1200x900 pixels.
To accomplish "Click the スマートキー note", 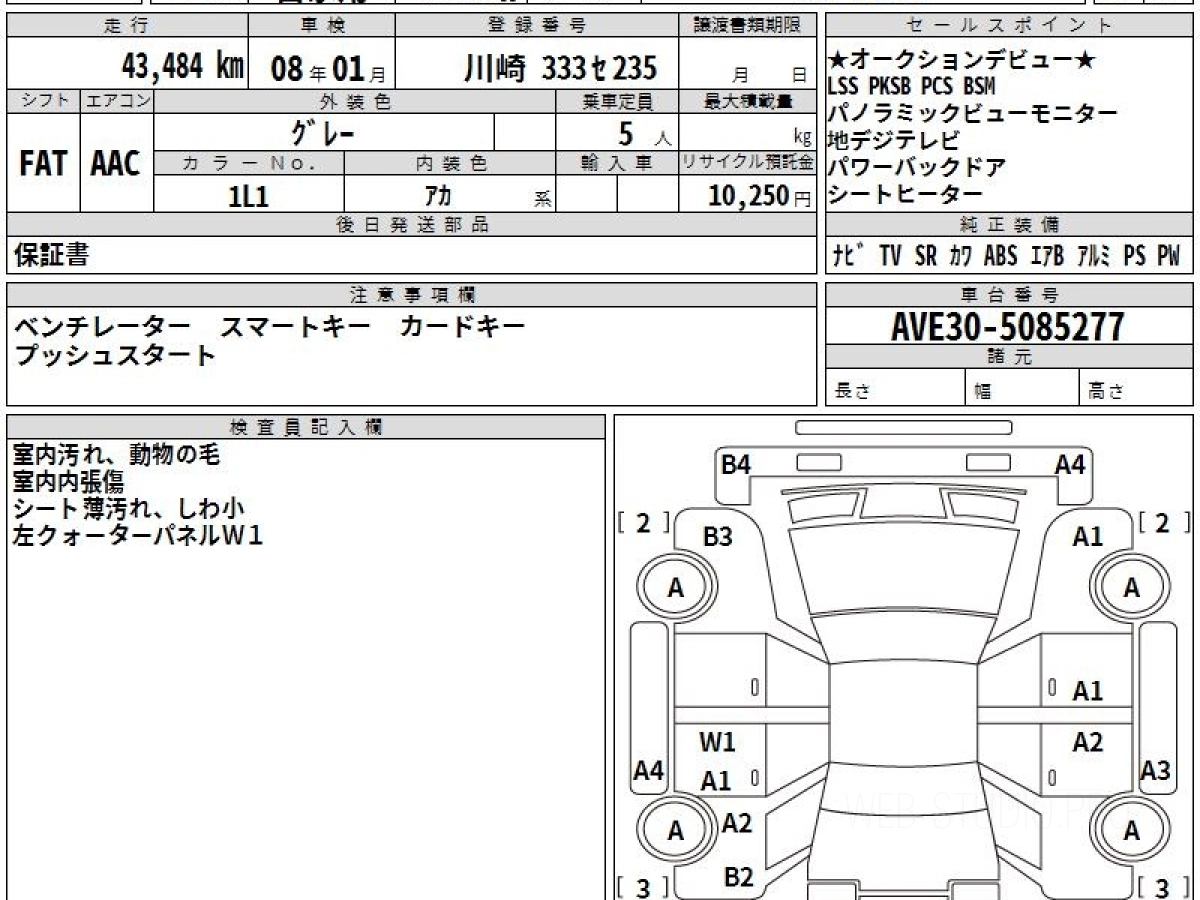I will [x=296, y=326].
